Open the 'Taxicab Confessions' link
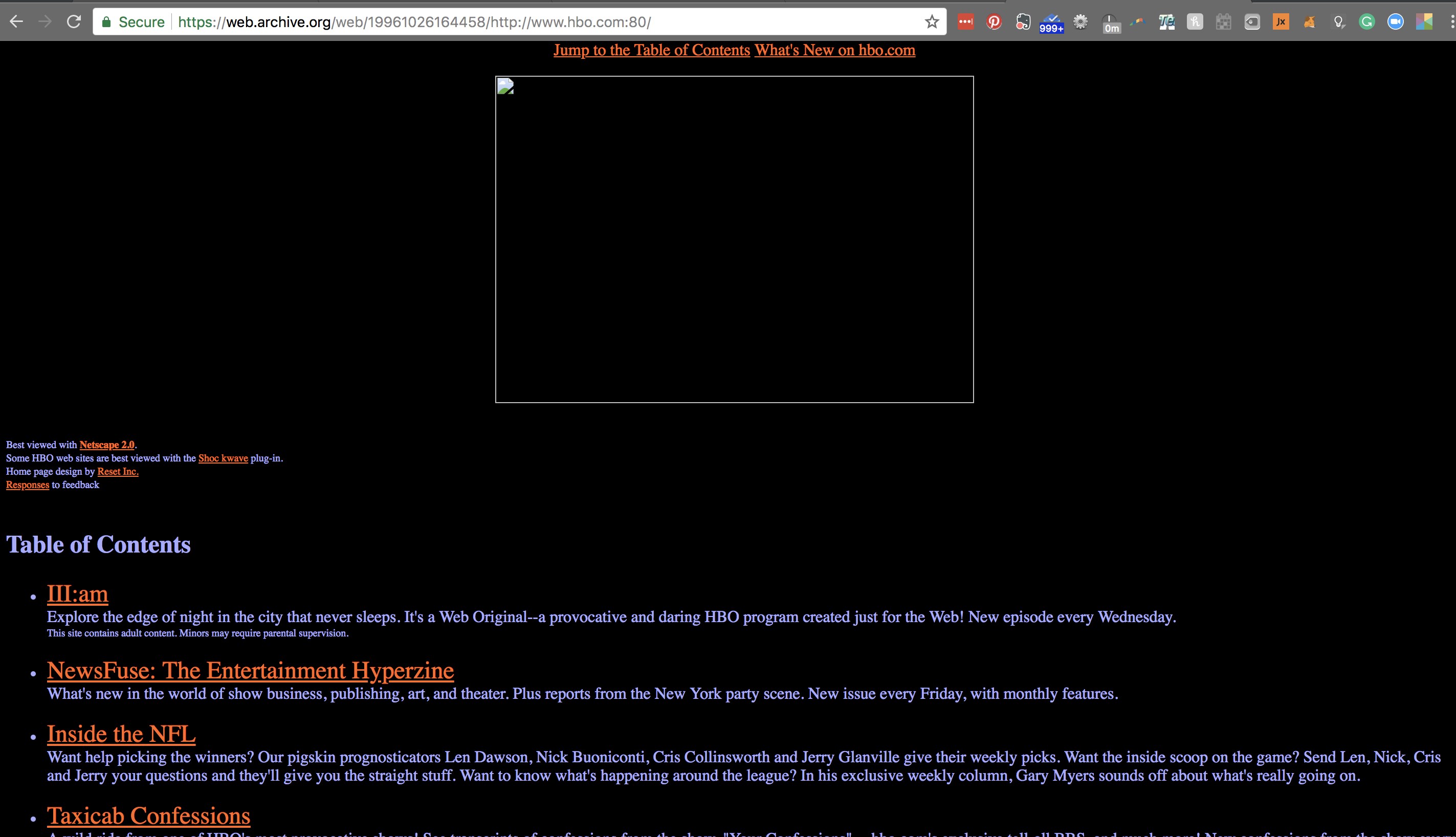Image resolution: width=1456 pixels, height=837 pixels. (x=148, y=815)
